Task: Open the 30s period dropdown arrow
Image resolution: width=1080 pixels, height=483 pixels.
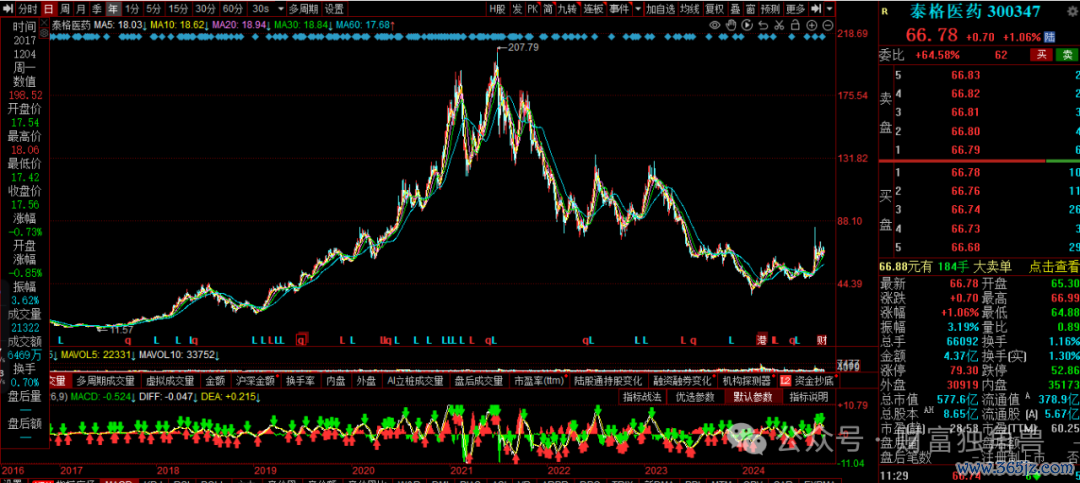Action: [x=282, y=9]
